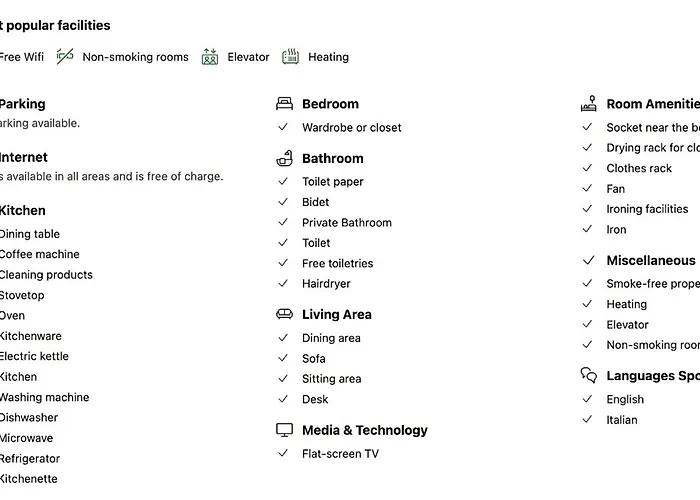Click the checkmark next to Italian
The image size is (700, 500).
tap(588, 419)
